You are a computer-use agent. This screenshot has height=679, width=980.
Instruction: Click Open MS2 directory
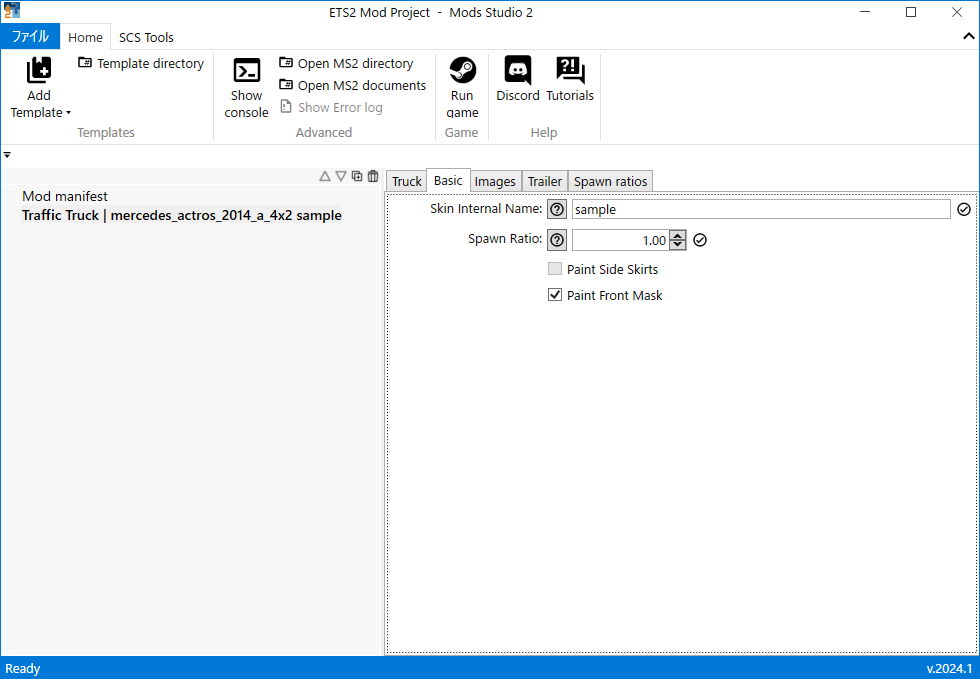click(346, 63)
